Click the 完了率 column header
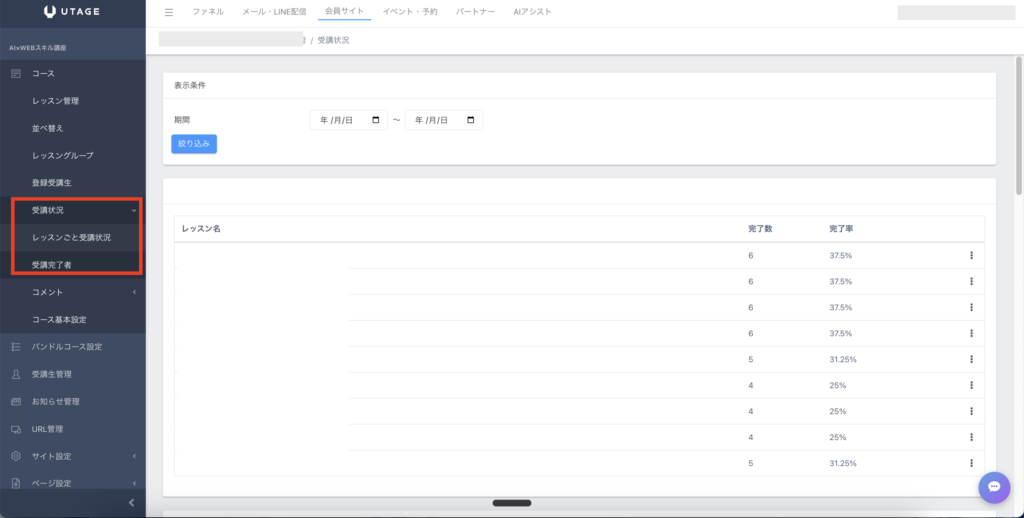This screenshot has height=518, width=1024. click(x=841, y=229)
